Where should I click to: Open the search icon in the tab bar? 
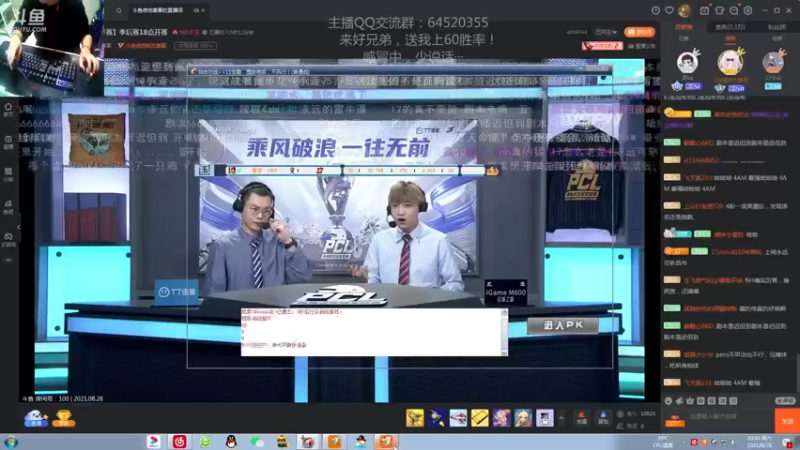click(x=118, y=10)
